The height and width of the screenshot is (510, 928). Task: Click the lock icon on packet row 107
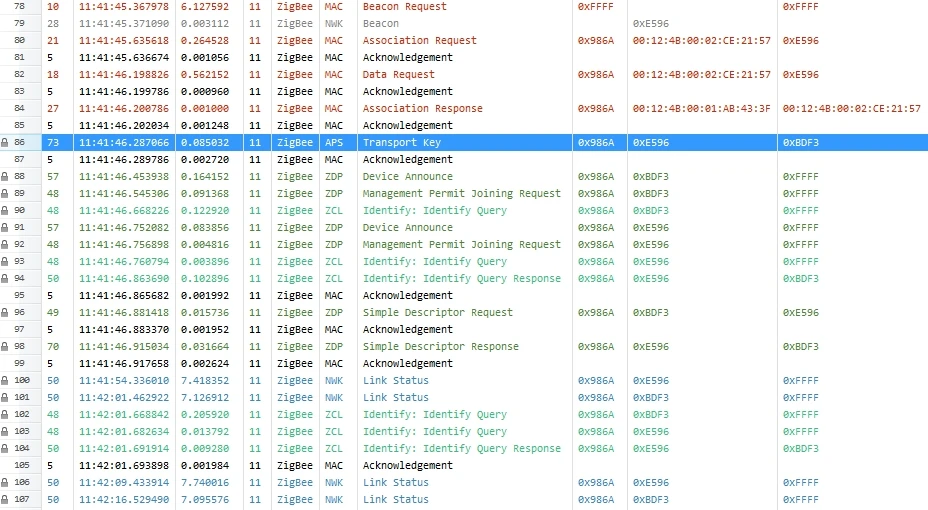coord(5,500)
